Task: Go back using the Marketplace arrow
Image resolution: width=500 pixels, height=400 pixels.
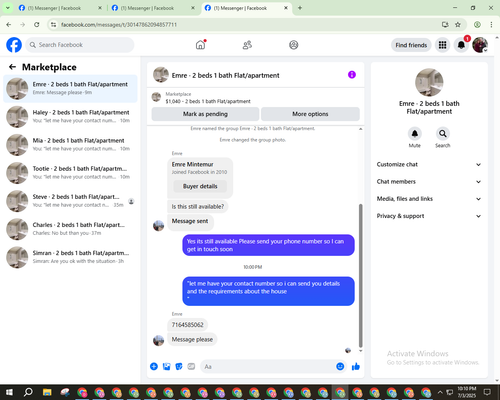Action: 12,67
